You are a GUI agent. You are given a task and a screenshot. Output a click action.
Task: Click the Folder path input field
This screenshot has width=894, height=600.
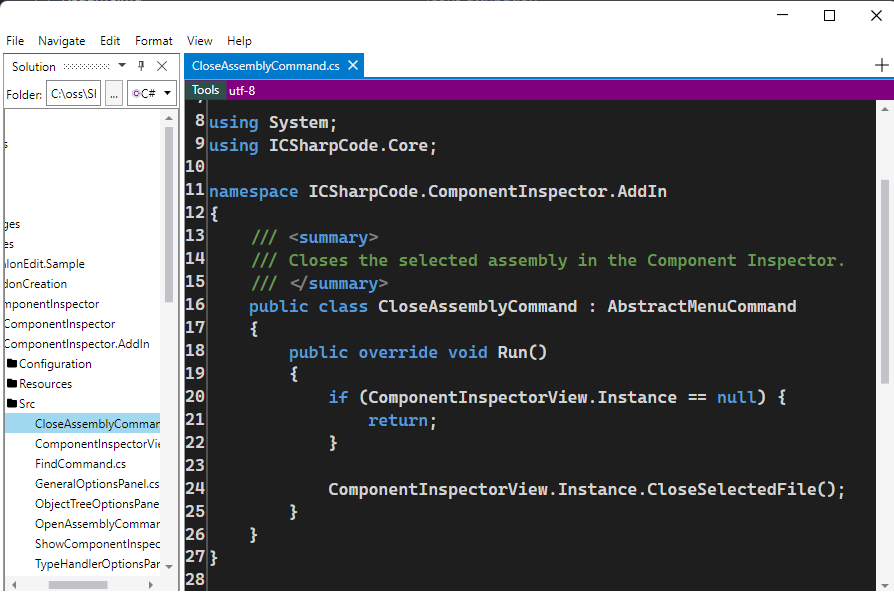click(74, 94)
